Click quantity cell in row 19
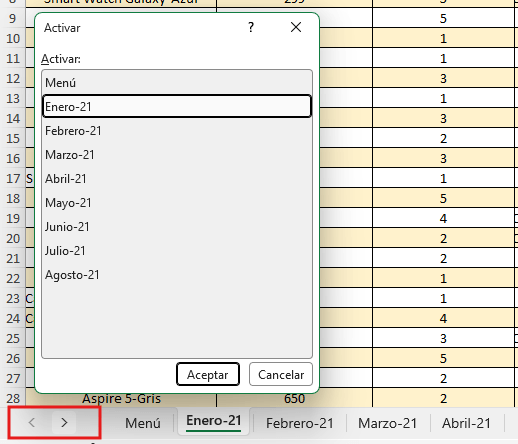Viewport: 518px width, 444px height. click(443, 218)
